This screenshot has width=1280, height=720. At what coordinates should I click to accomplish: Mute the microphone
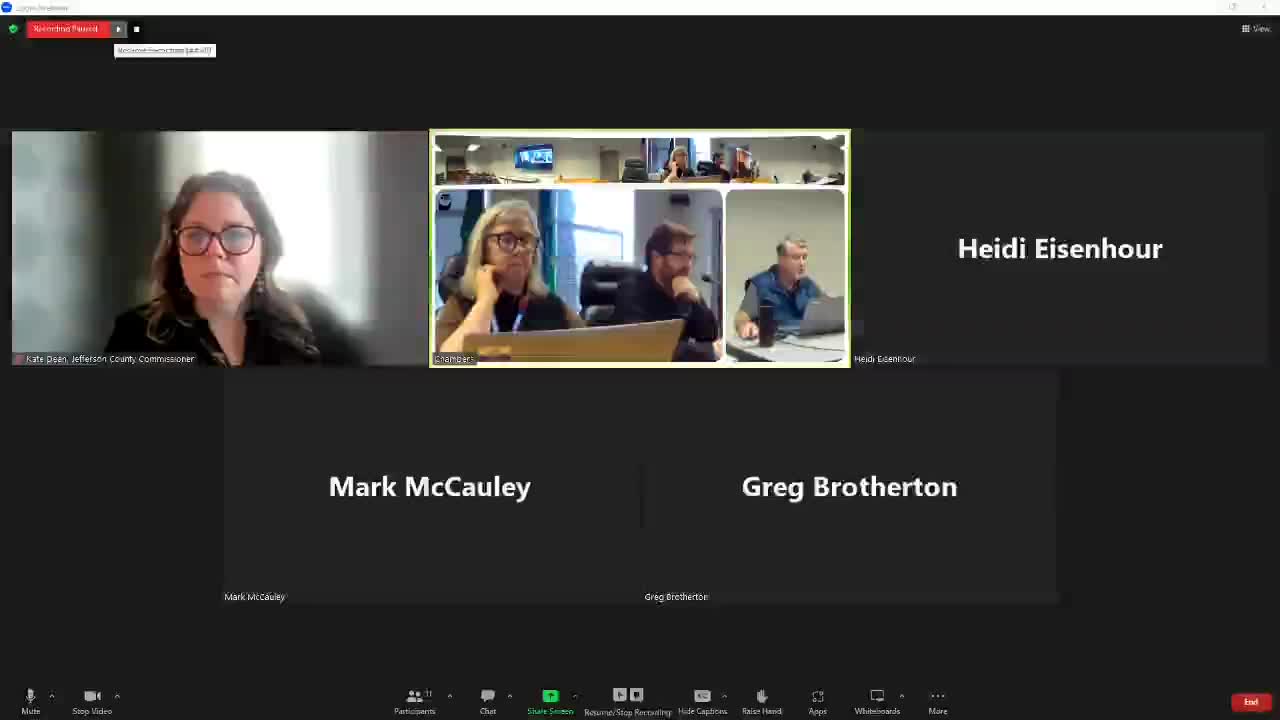click(x=30, y=700)
